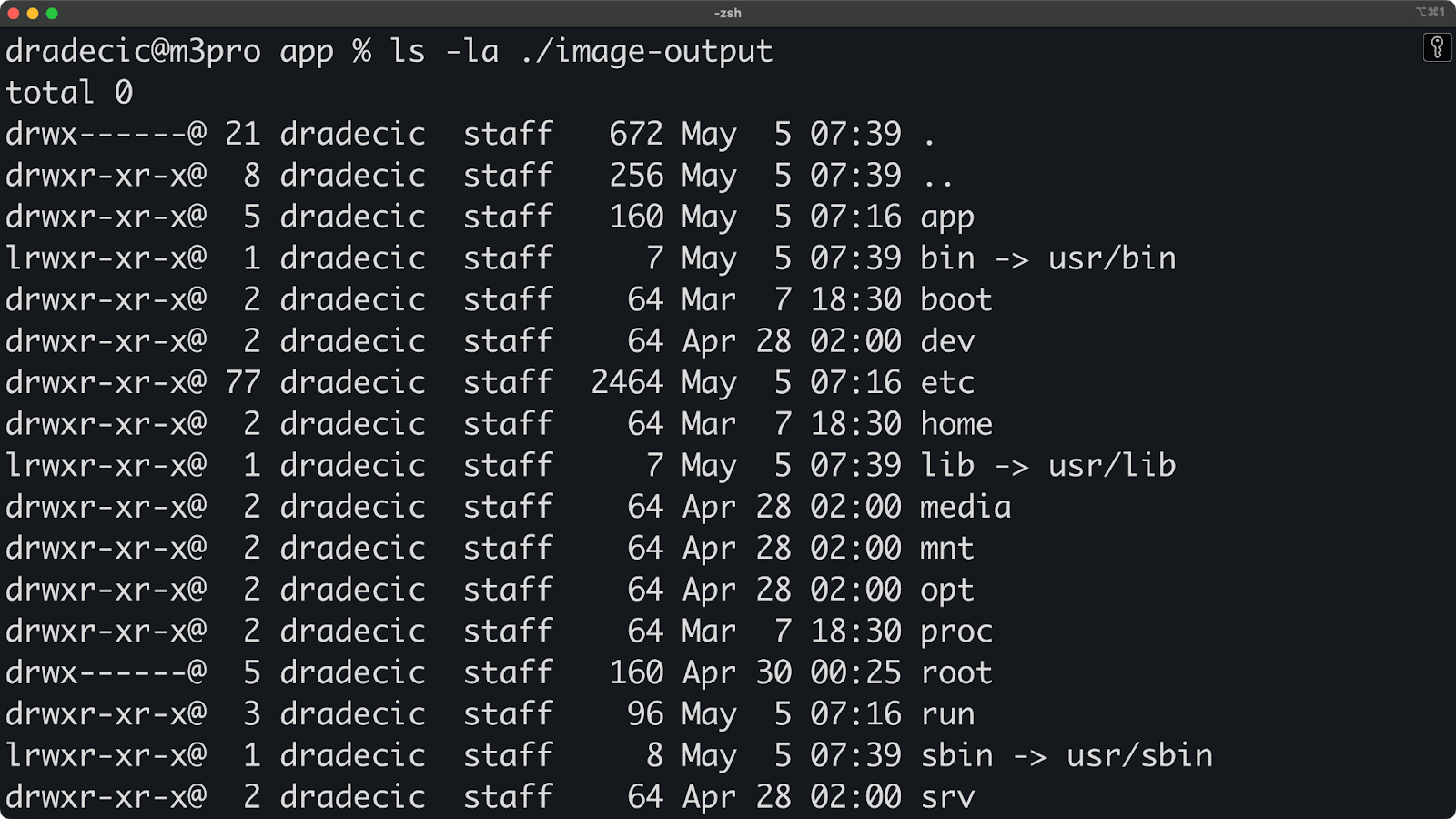The image size is (1456, 819).
Task: Close the zsh terminal window
Action: pyautogui.click(x=13, y=13)
